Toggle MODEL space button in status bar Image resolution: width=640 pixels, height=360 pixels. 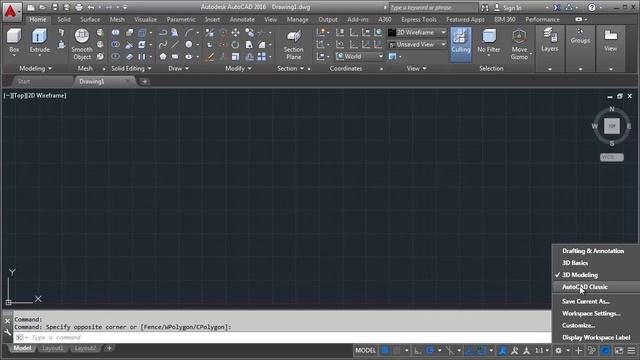point(365,351)
